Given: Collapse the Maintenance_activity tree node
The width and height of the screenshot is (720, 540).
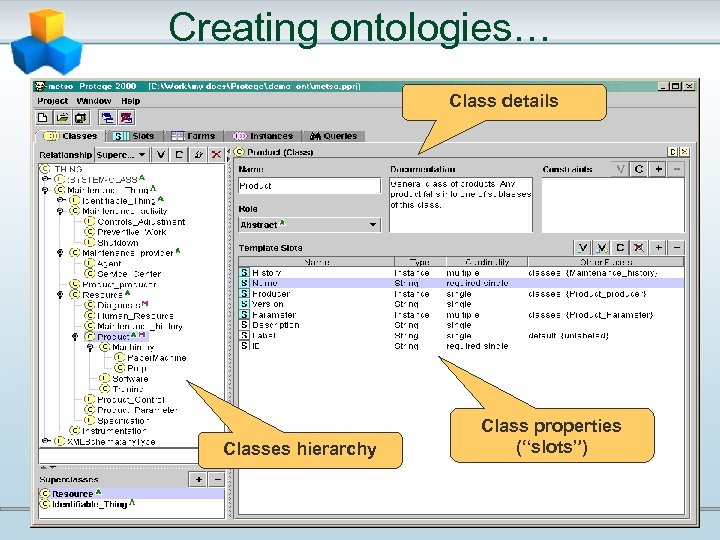Looking at the screenshot, I should (x=61, y=211).
